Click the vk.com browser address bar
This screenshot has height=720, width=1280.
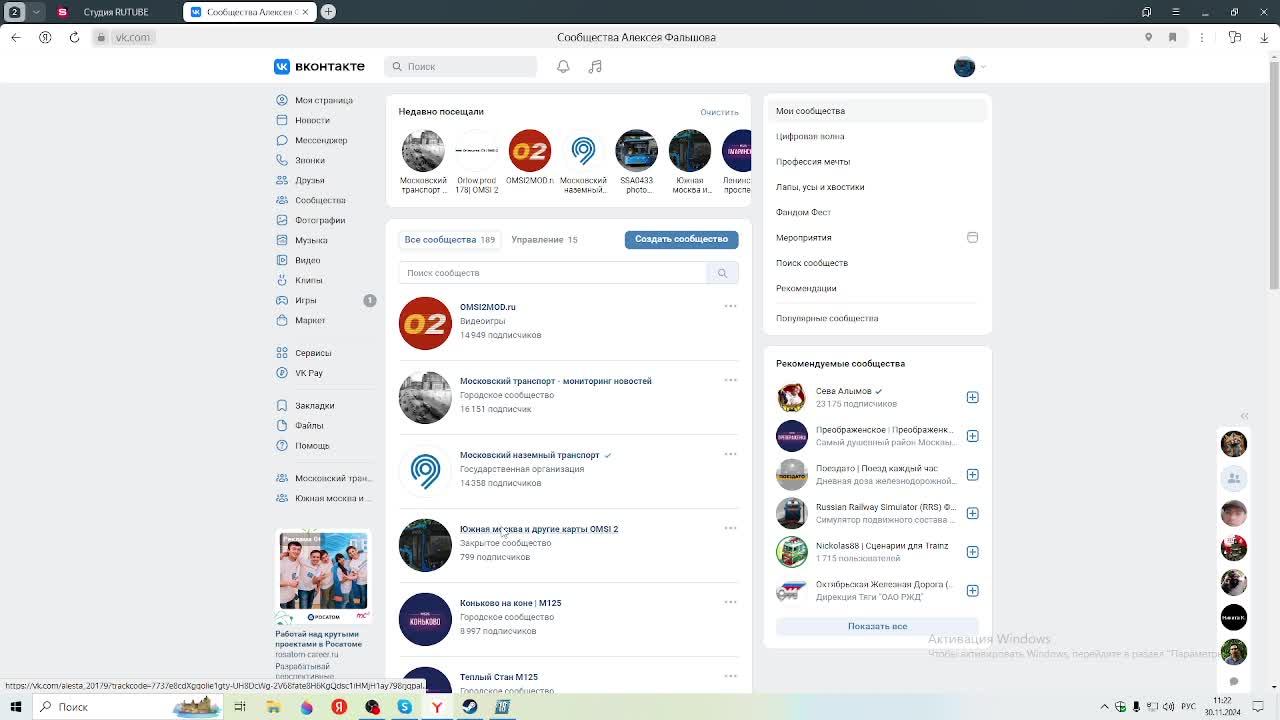(132, 37)
